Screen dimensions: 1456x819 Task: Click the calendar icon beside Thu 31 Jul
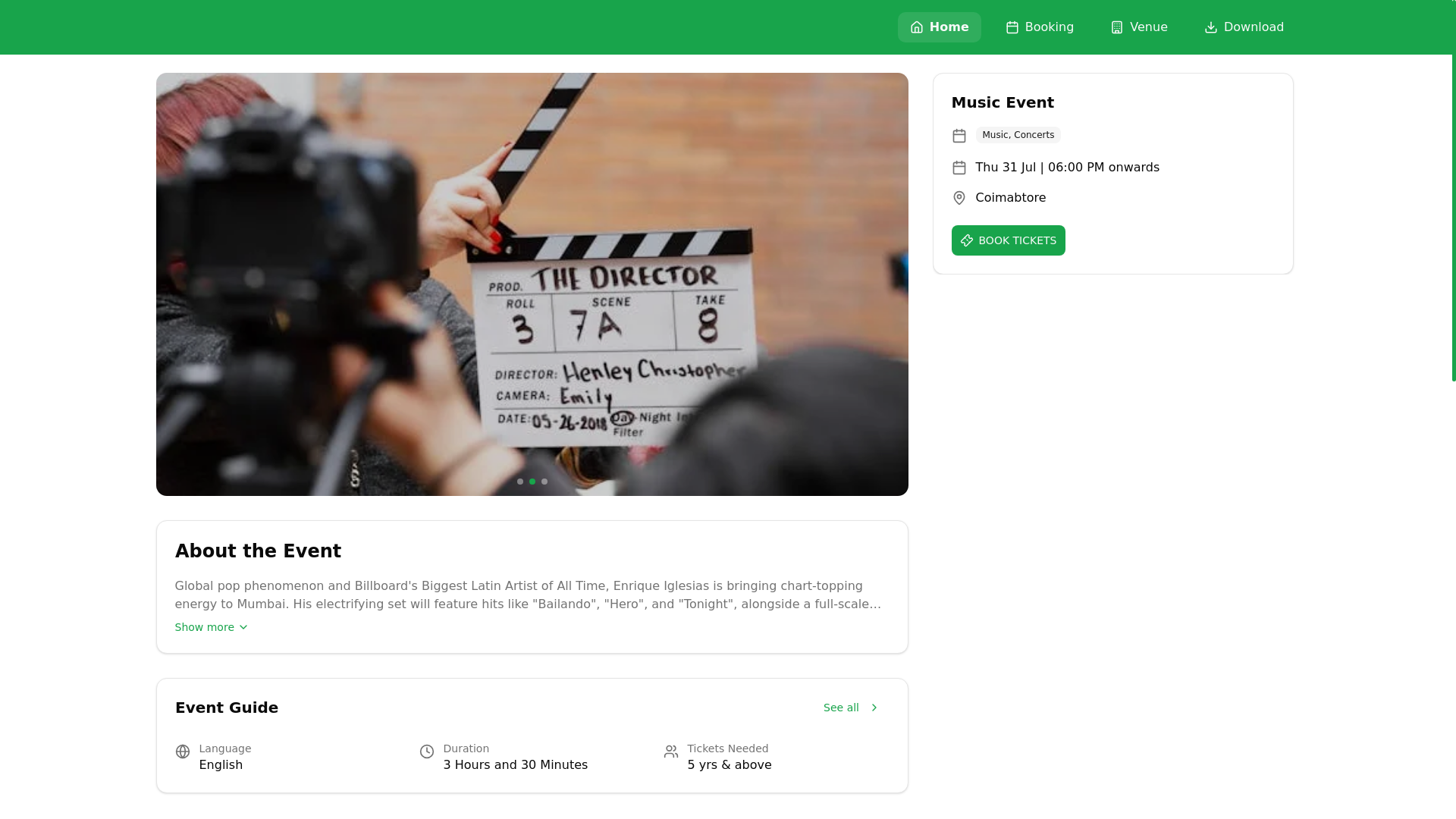pyautogui.click(x=959, y=168)
